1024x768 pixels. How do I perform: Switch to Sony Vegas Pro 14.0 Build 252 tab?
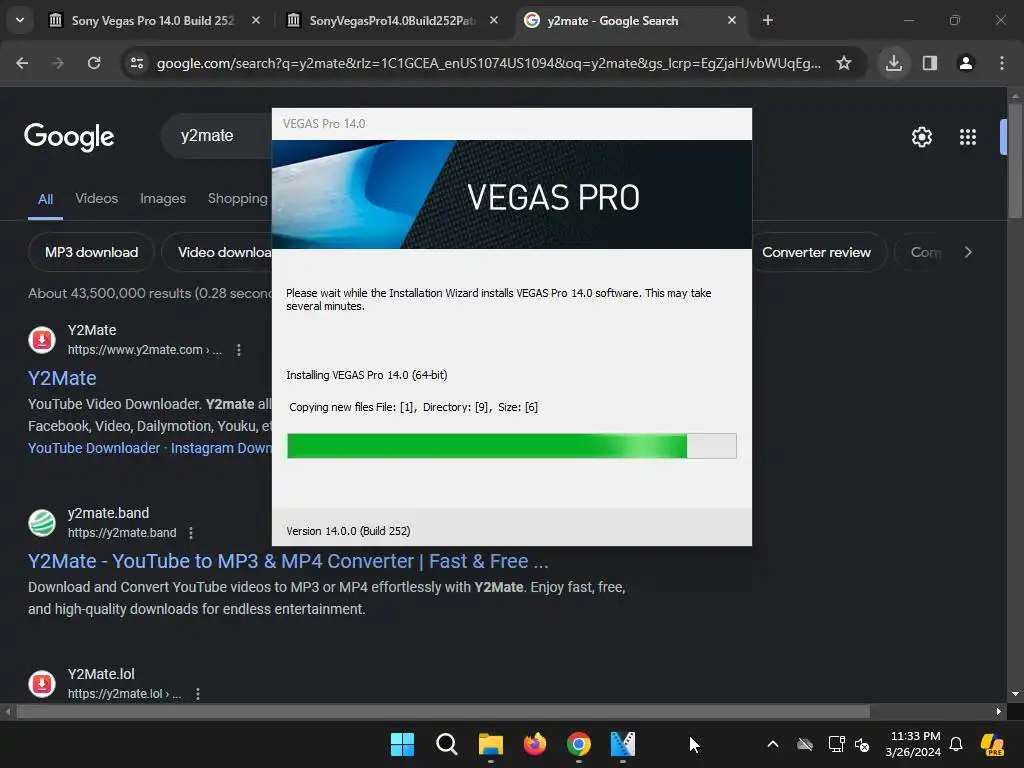(153, 20)
